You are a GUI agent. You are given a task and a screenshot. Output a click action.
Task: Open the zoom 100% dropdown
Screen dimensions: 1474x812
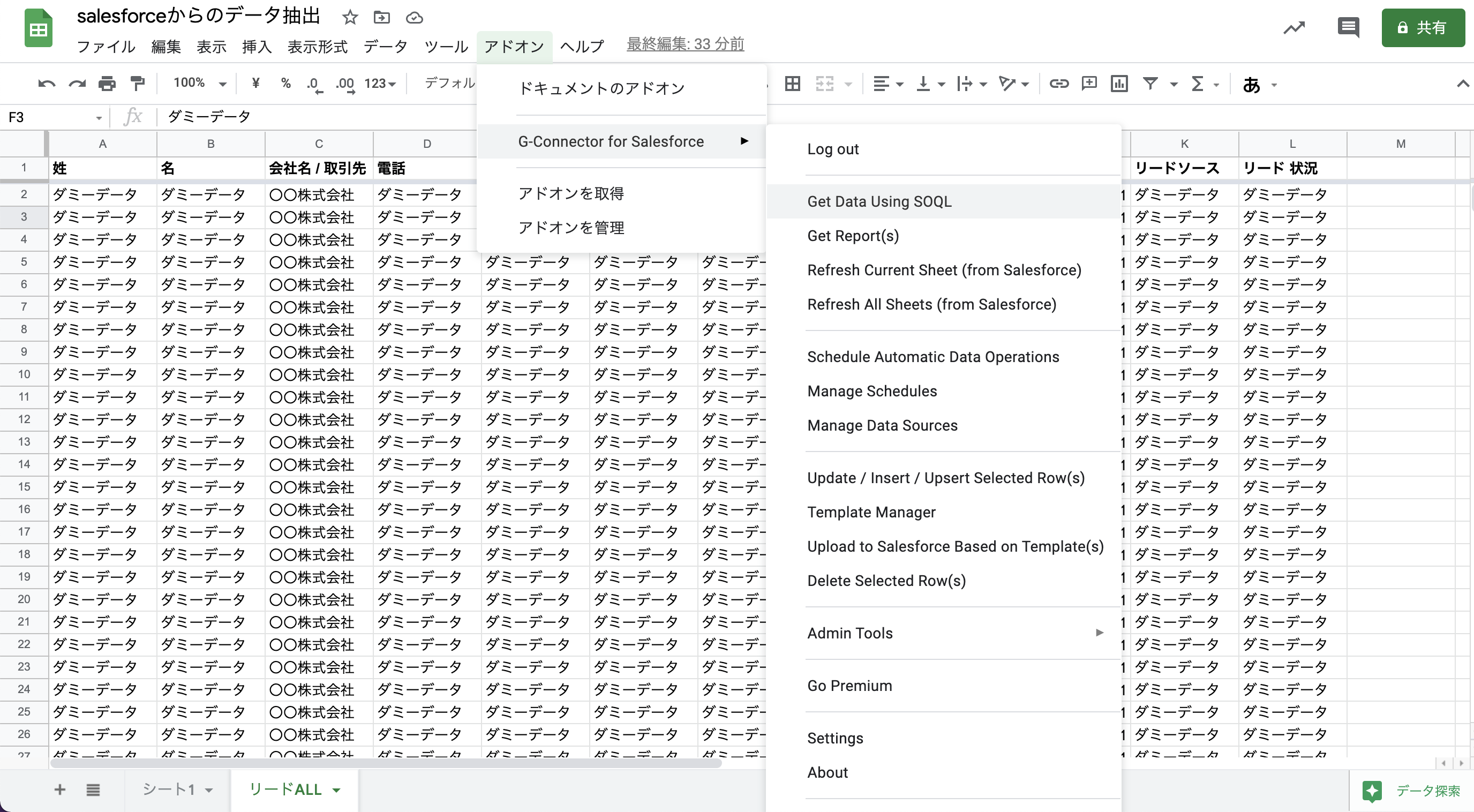(200, 84)
